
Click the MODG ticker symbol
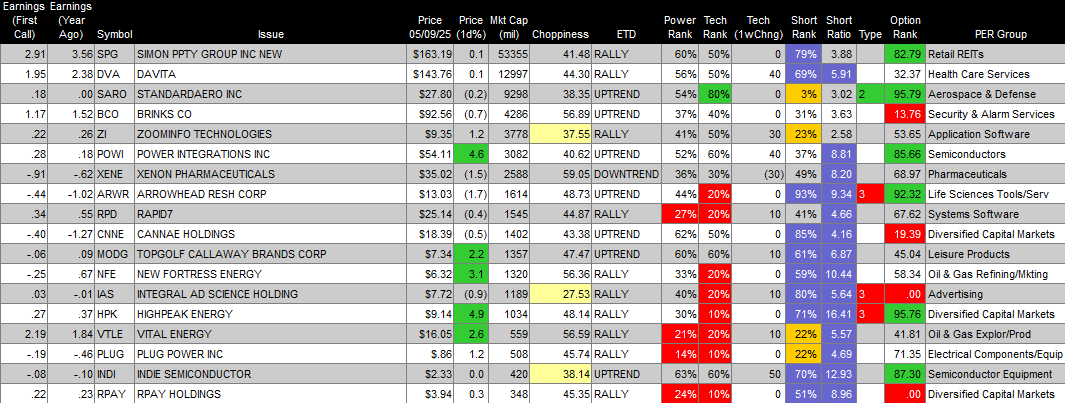[x=114, y=254]
